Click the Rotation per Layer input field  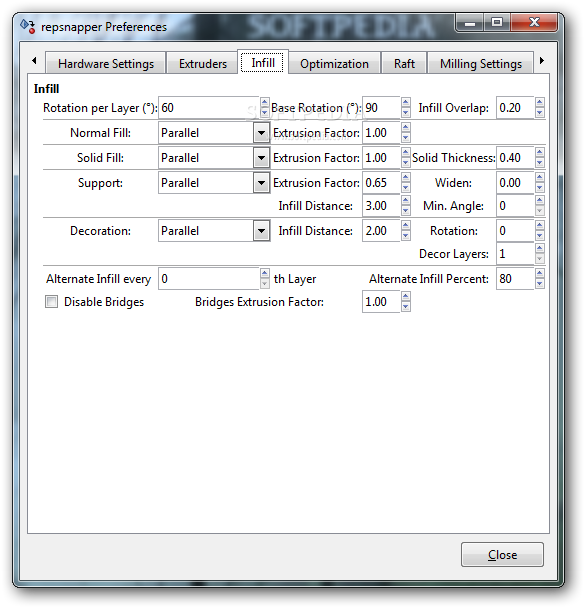[x=209, y=107]
